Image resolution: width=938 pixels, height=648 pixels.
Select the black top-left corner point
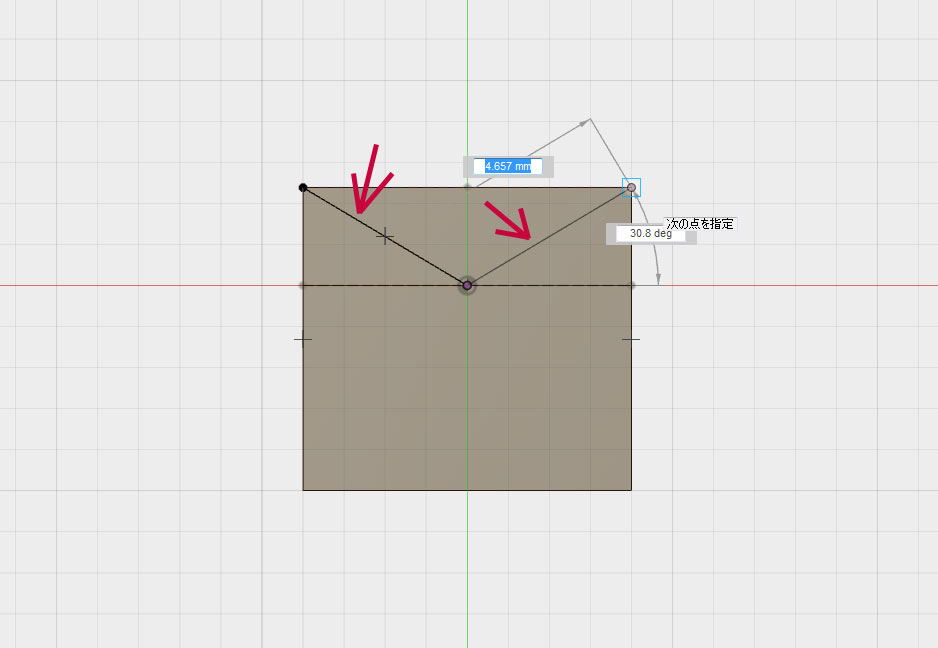pos(303,187)
